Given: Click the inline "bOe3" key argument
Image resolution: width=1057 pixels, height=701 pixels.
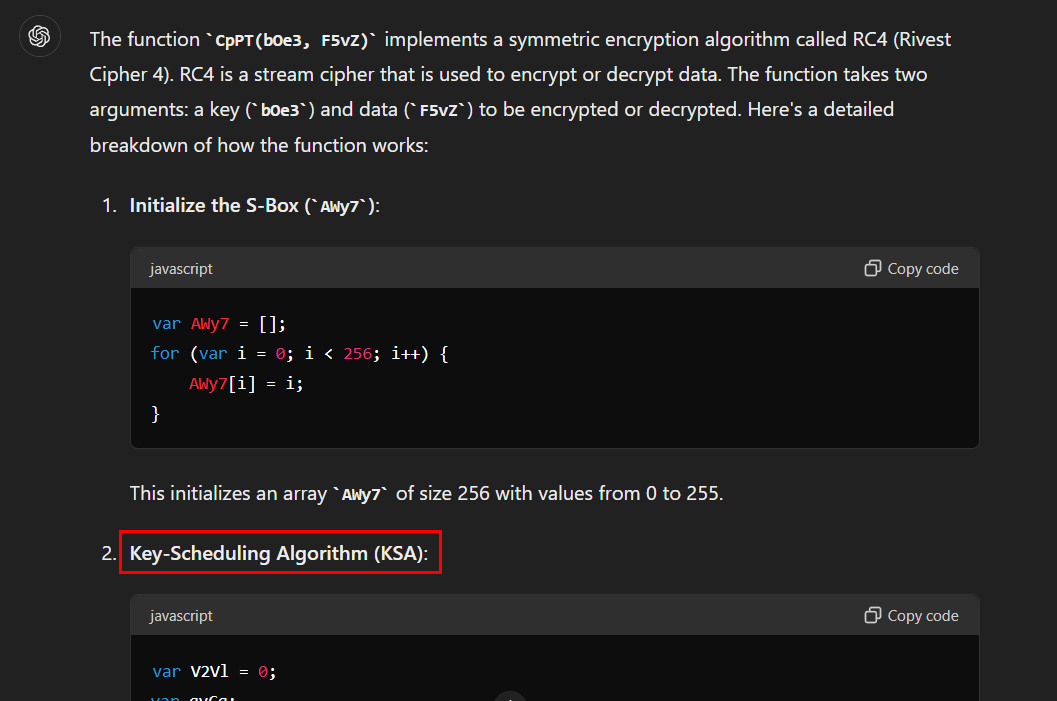Looking at the screenshot, I should (x=276, y=109).
